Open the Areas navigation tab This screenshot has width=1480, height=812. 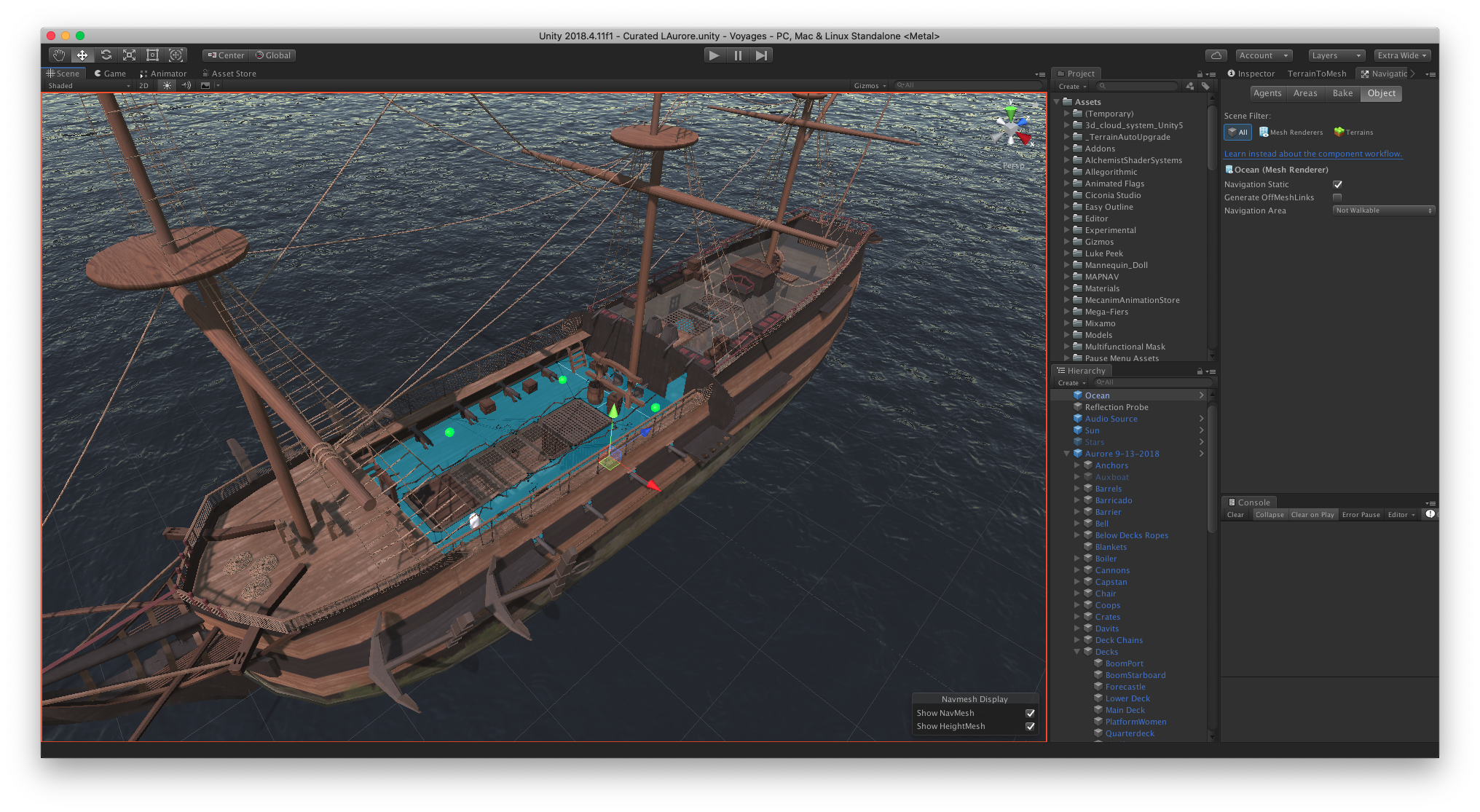click(1305, 93)
